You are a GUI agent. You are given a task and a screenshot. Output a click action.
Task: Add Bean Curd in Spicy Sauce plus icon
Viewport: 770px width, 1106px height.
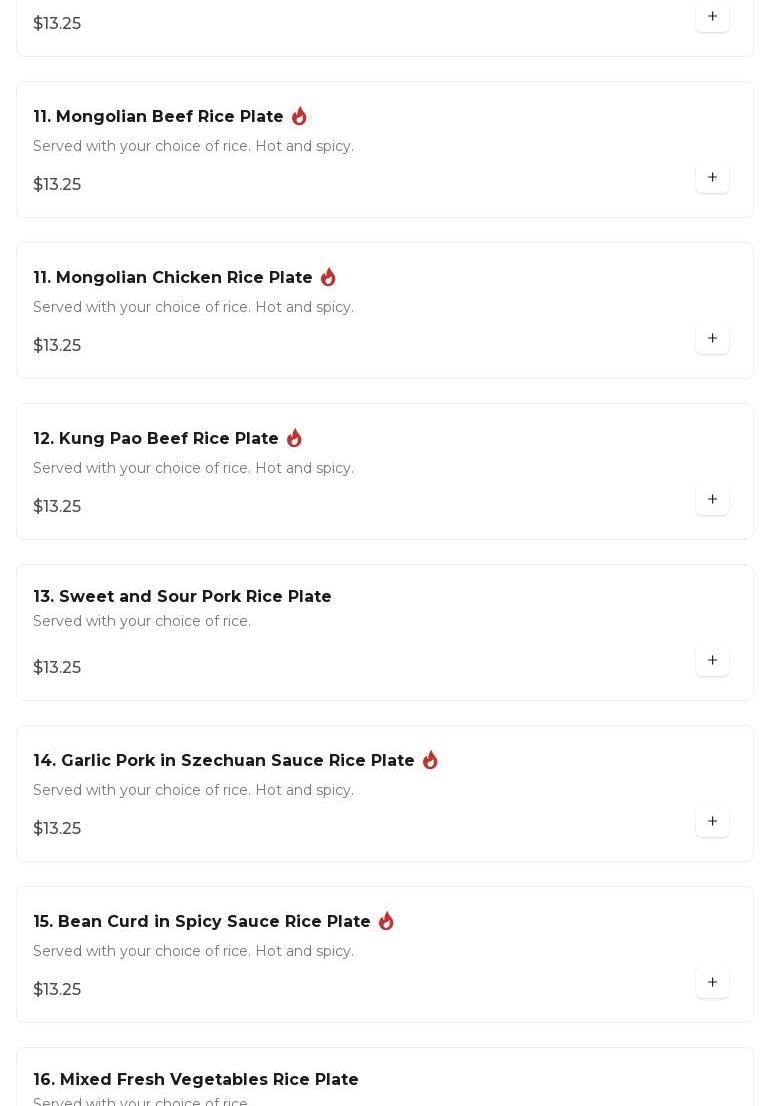712,982
